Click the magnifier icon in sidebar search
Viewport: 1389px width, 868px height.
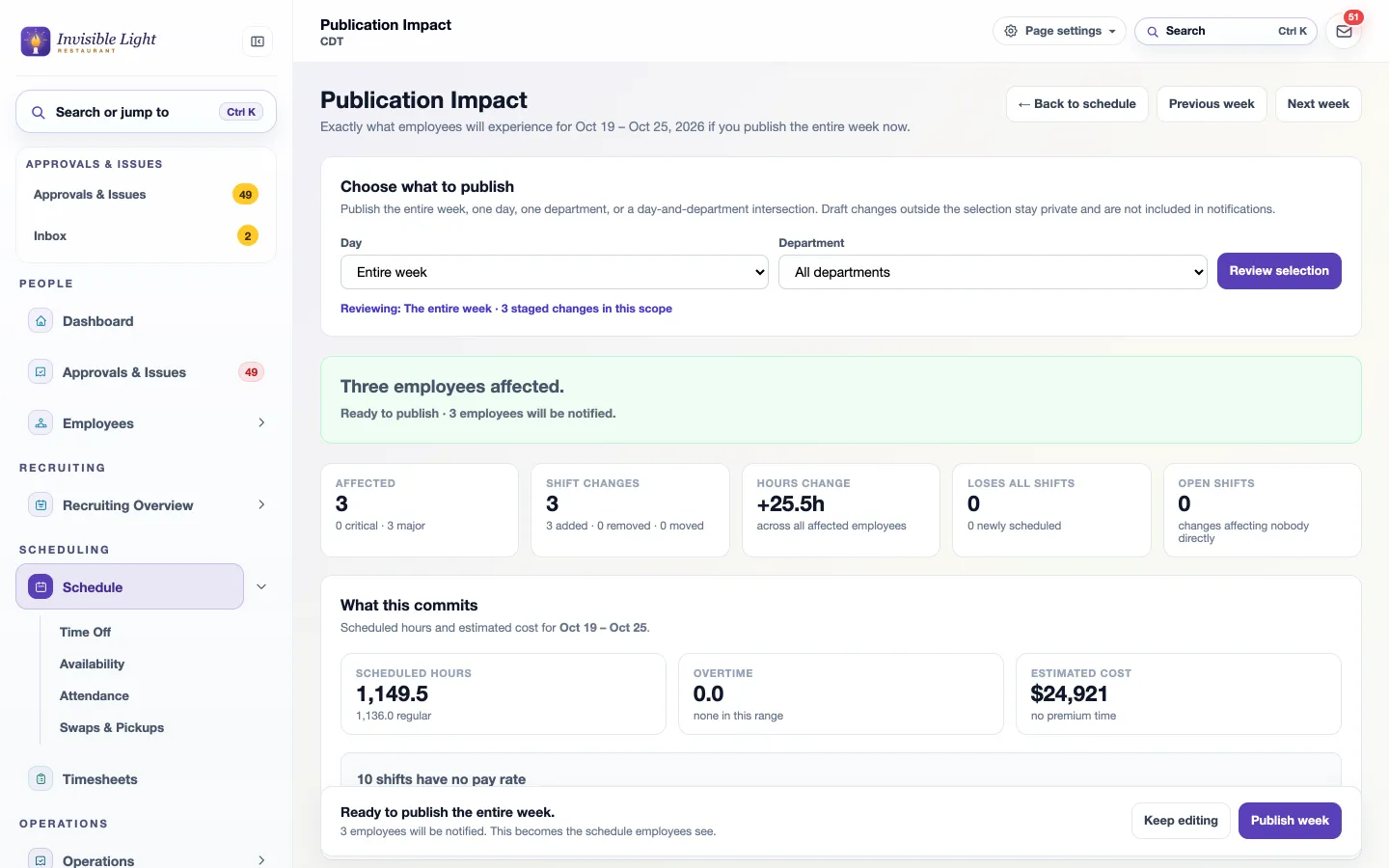click(39, 113)
